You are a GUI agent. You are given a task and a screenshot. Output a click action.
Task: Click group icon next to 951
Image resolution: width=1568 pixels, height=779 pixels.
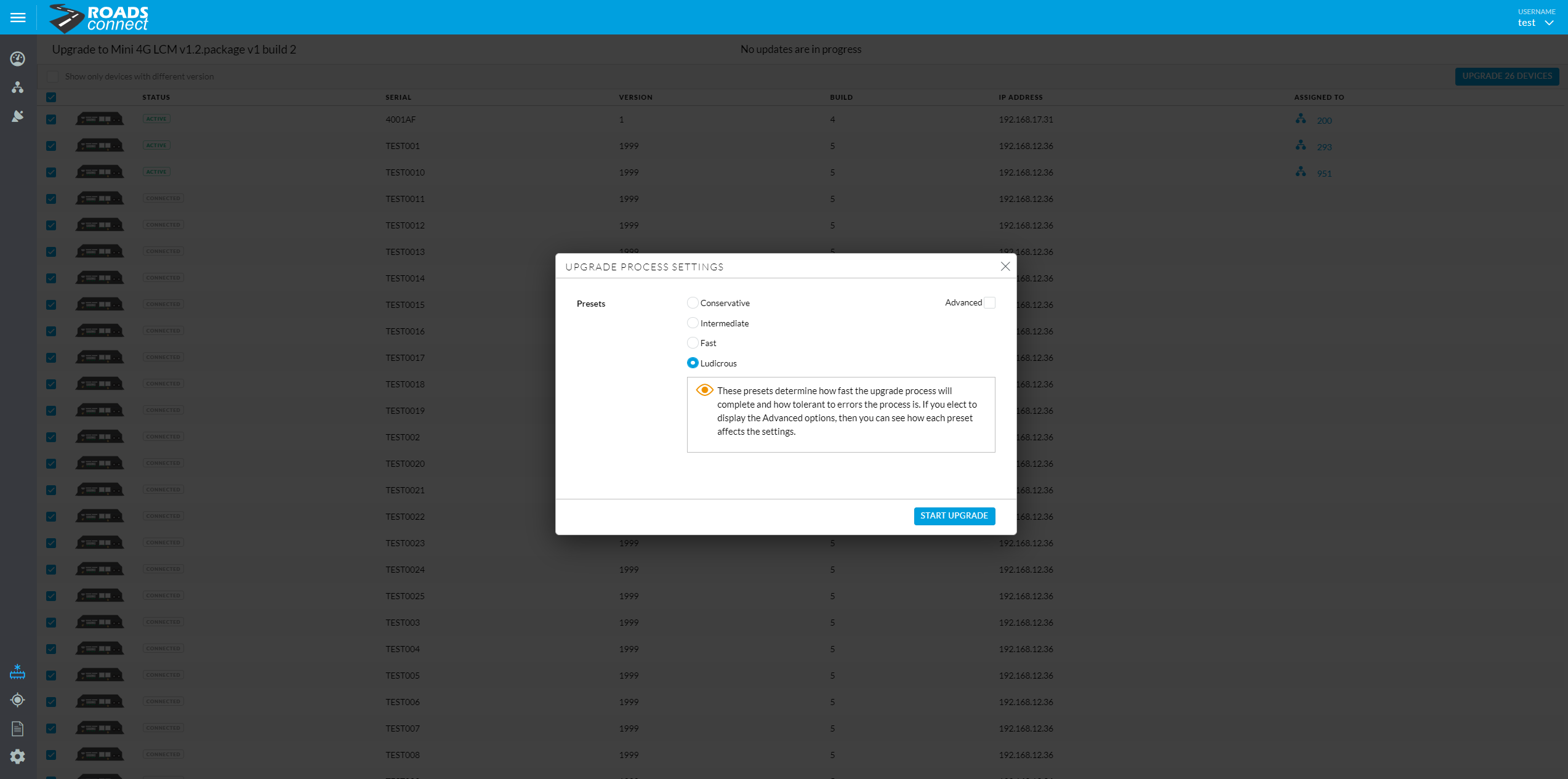1301,172
